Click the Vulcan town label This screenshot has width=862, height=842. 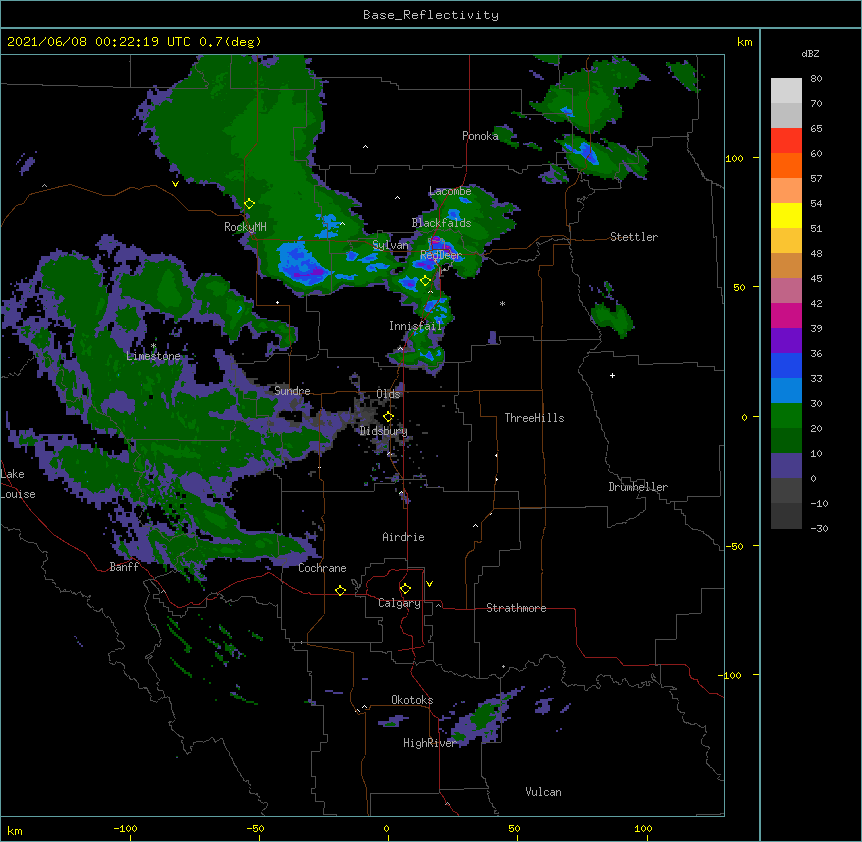[543, 792]
